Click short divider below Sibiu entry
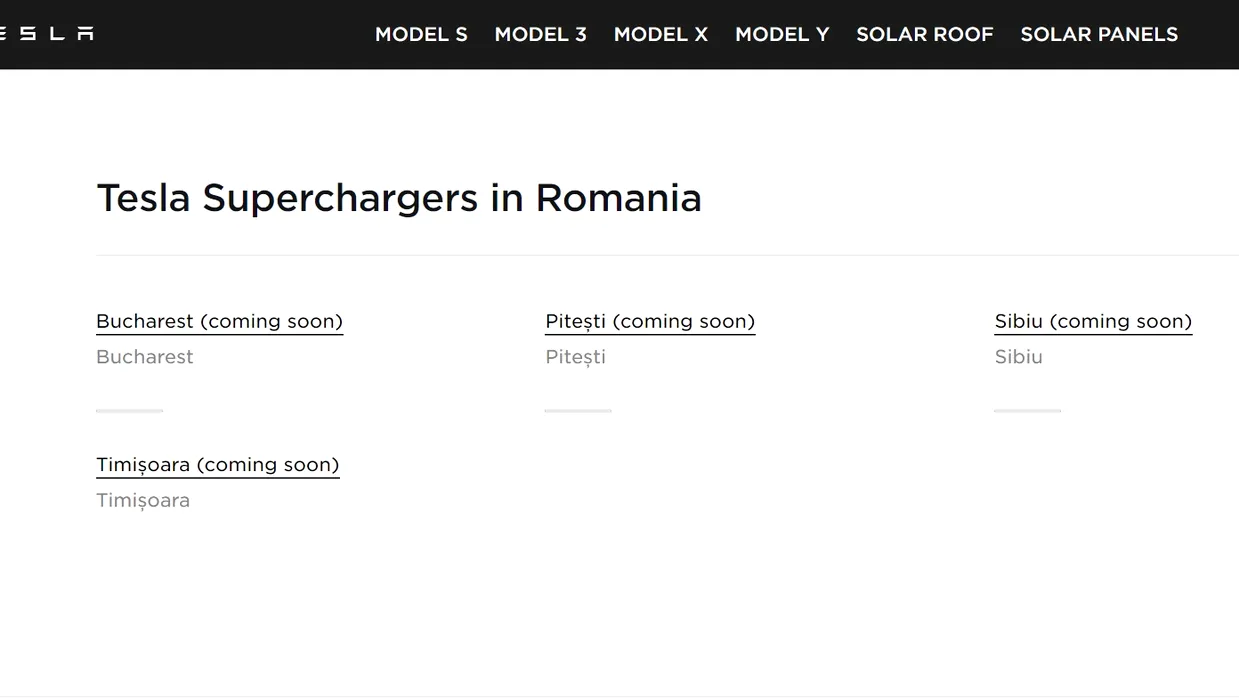This screenshot has width=1239, height=700. (1027, 411)
